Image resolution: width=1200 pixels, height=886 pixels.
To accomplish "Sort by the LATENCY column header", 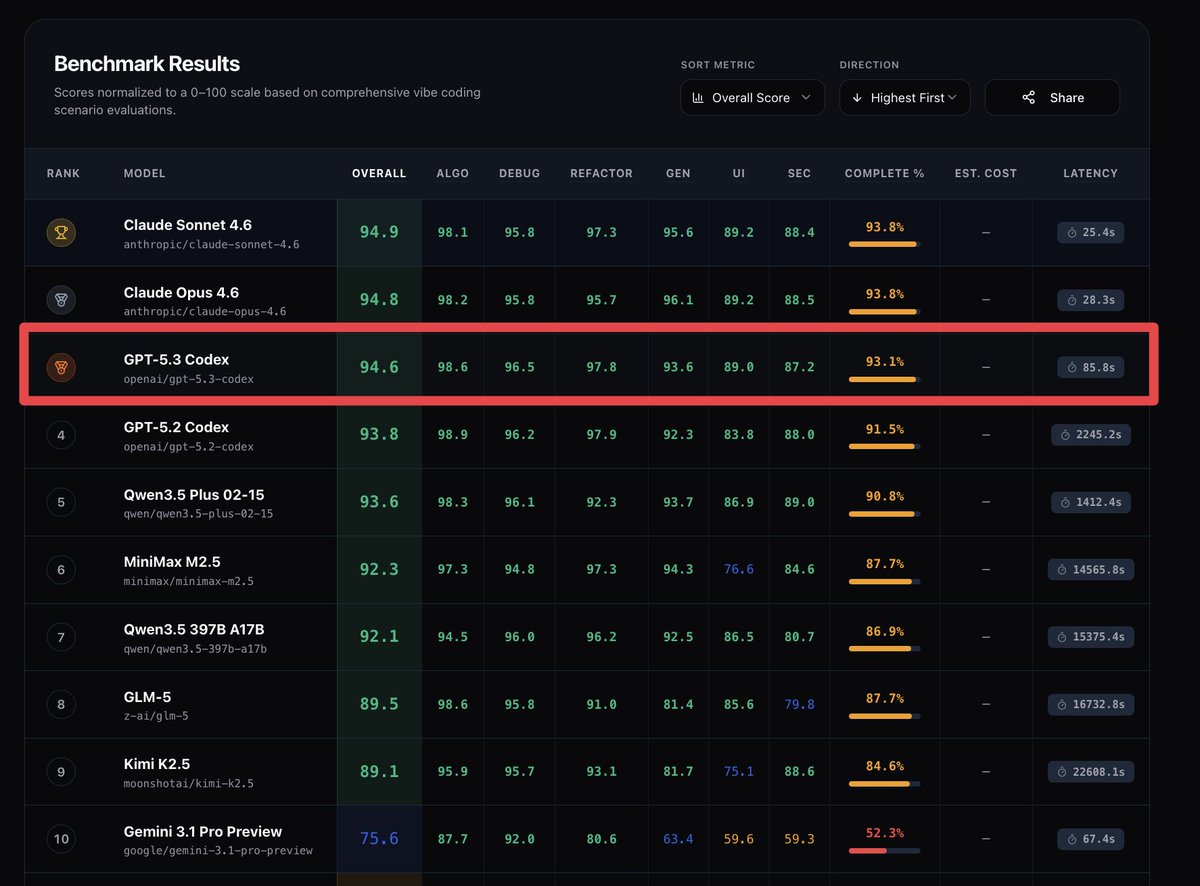I will point(1090,173).
